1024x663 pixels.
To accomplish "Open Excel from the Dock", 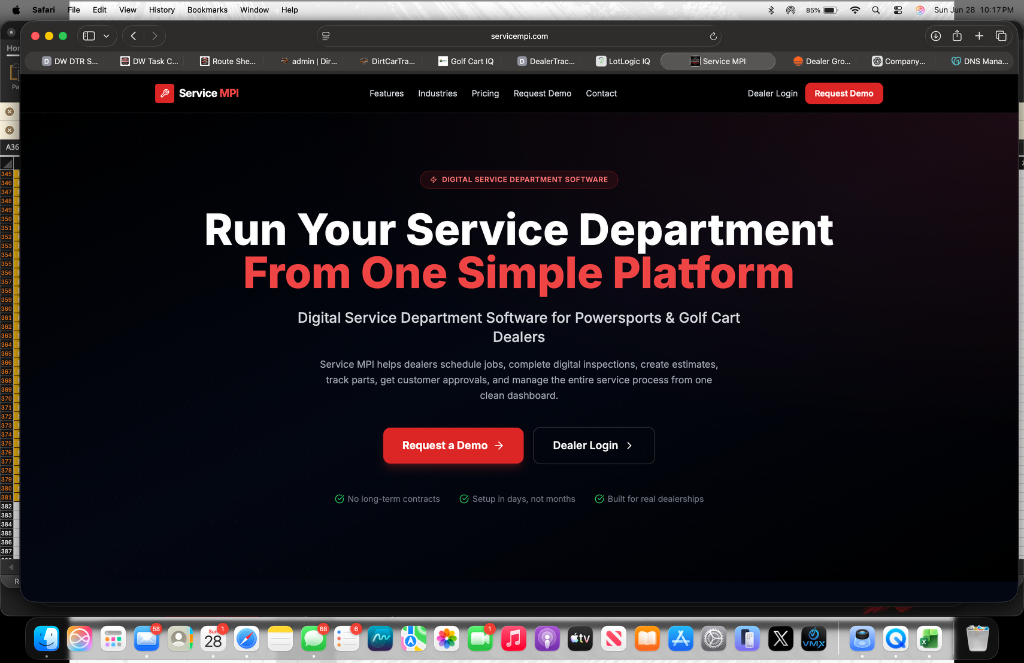I will pyautogui.click(x=929, y=639).
